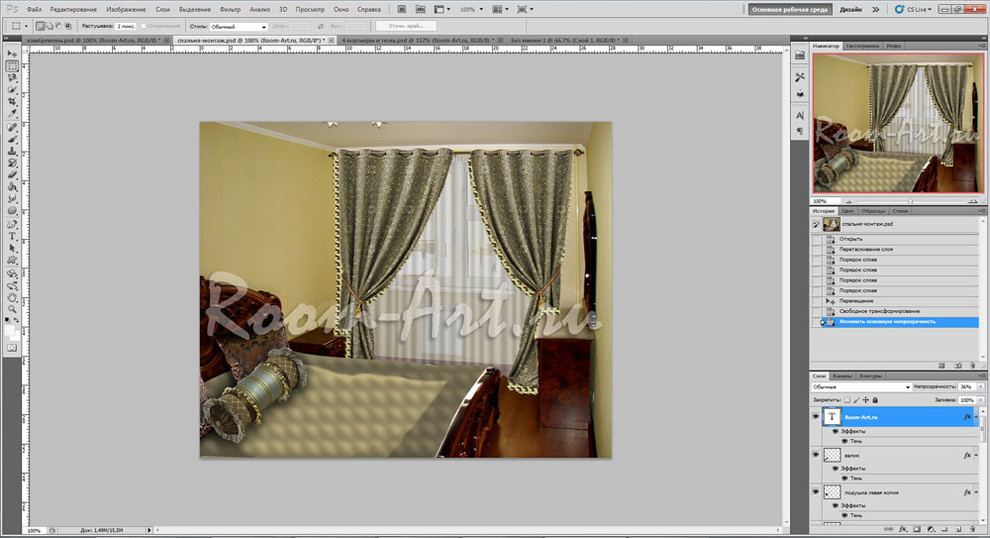Open the Character panel icon in dock
Screen dimensions: 990x538
(x=800, y=115)
